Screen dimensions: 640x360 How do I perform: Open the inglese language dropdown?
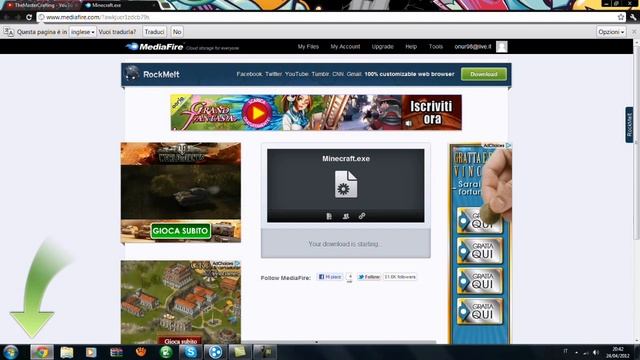click(82, 32)
